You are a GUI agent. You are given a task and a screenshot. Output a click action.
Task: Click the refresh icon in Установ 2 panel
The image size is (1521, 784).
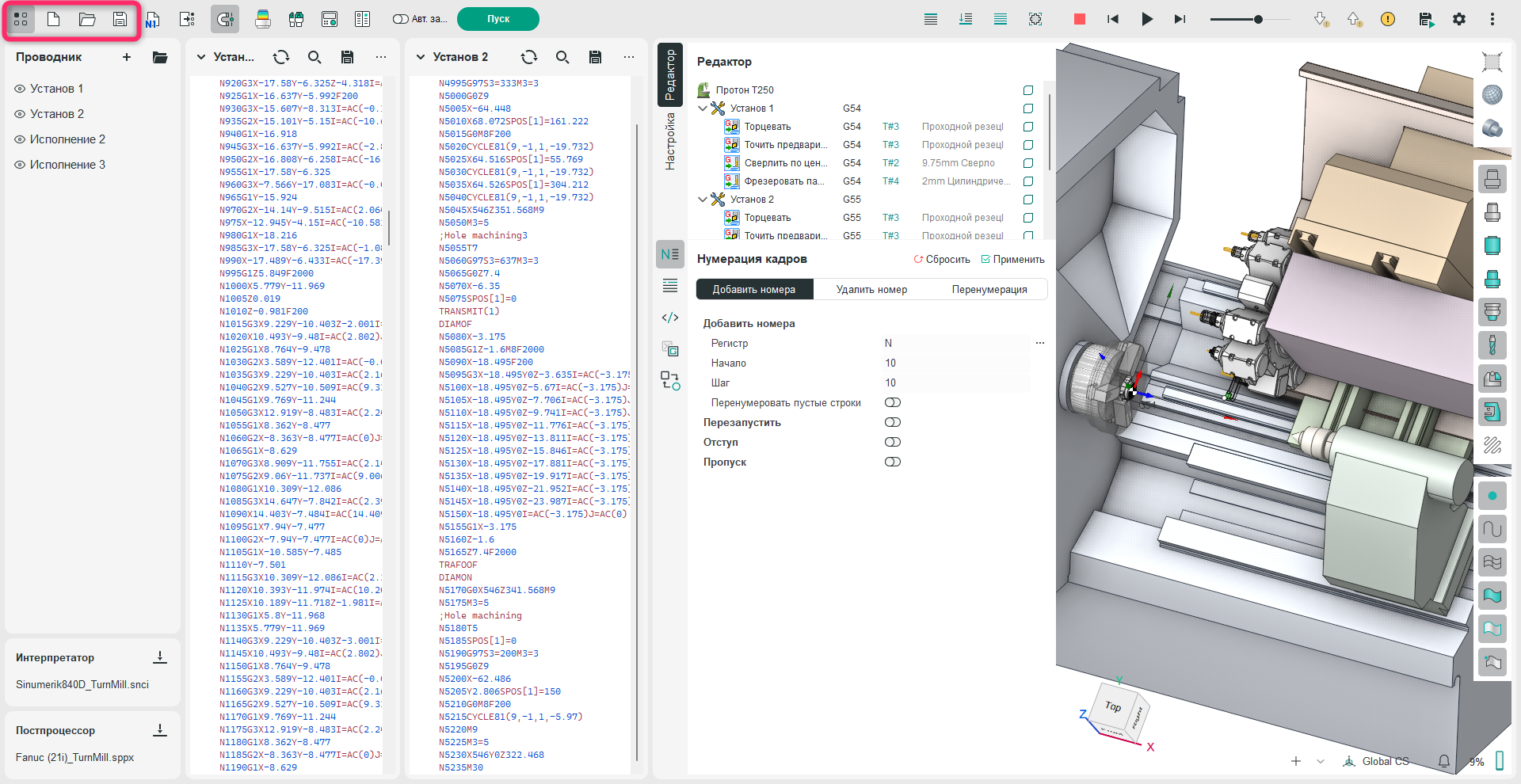(529, 57)
